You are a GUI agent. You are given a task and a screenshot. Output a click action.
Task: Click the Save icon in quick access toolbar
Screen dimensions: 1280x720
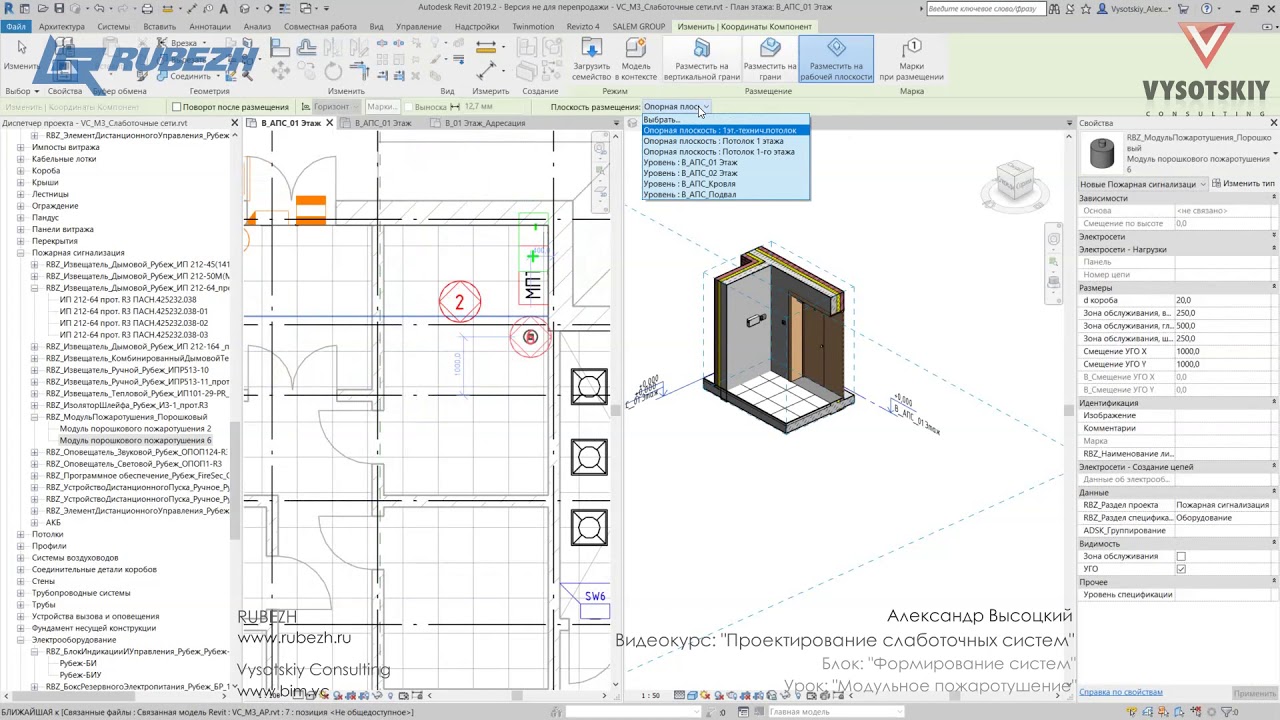click(61, 8)
